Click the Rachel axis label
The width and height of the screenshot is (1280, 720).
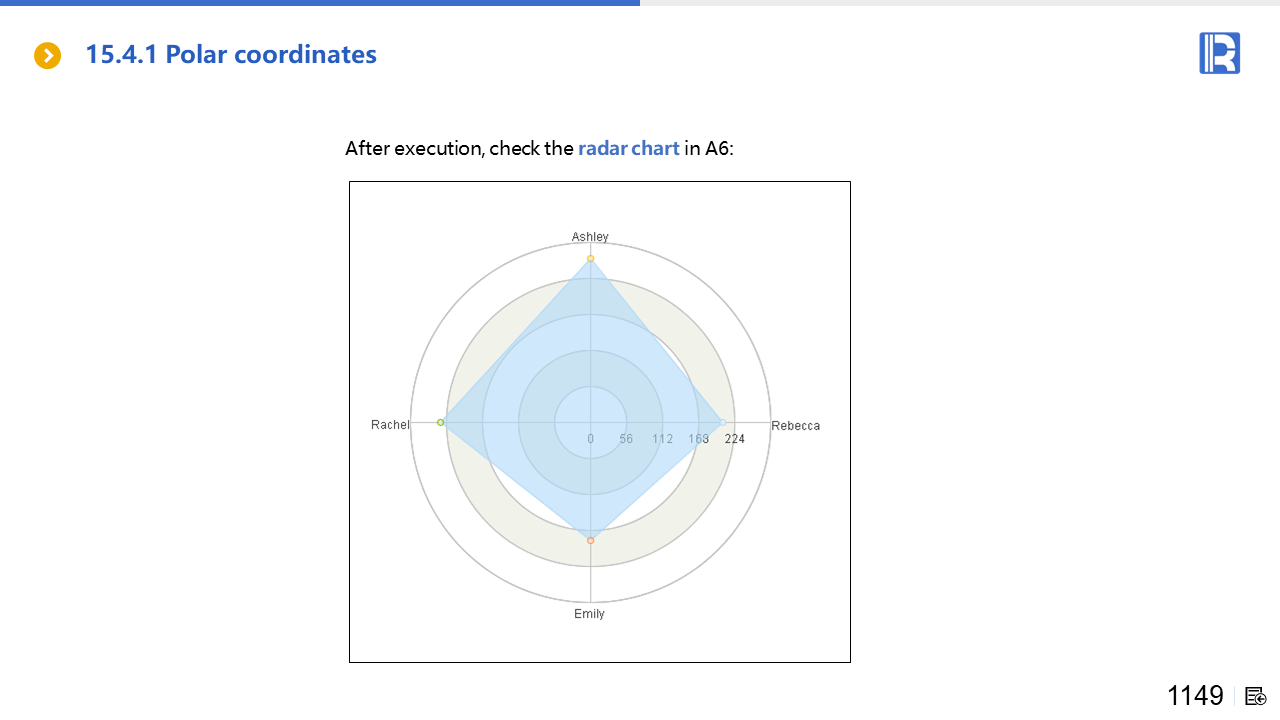(390, 425)
